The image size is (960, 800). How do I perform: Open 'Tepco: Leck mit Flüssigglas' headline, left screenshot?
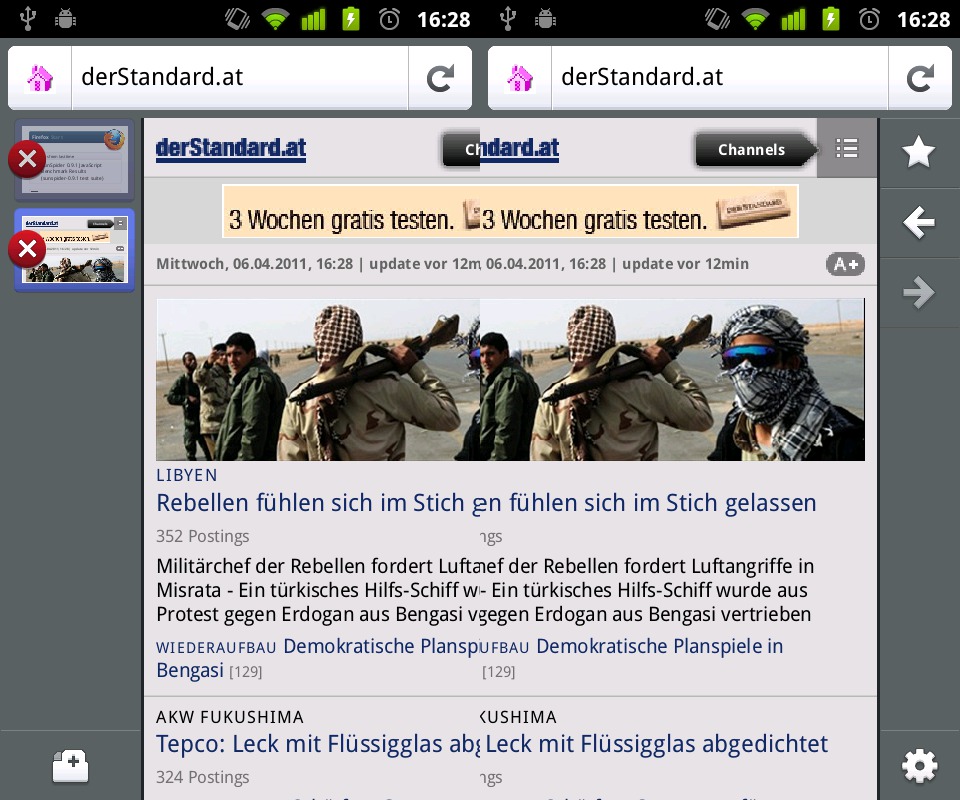tap(318, 744)
